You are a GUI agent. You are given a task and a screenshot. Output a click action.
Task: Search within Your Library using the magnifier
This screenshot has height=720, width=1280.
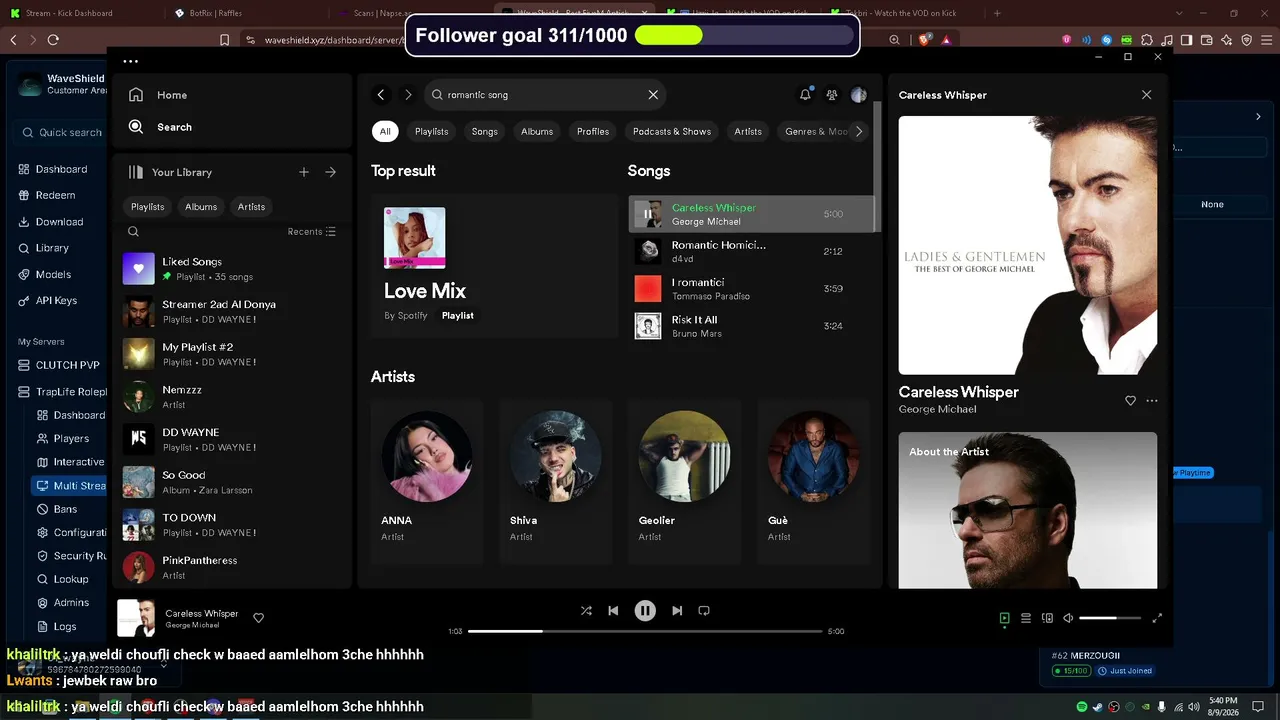[x=133, y=231]
